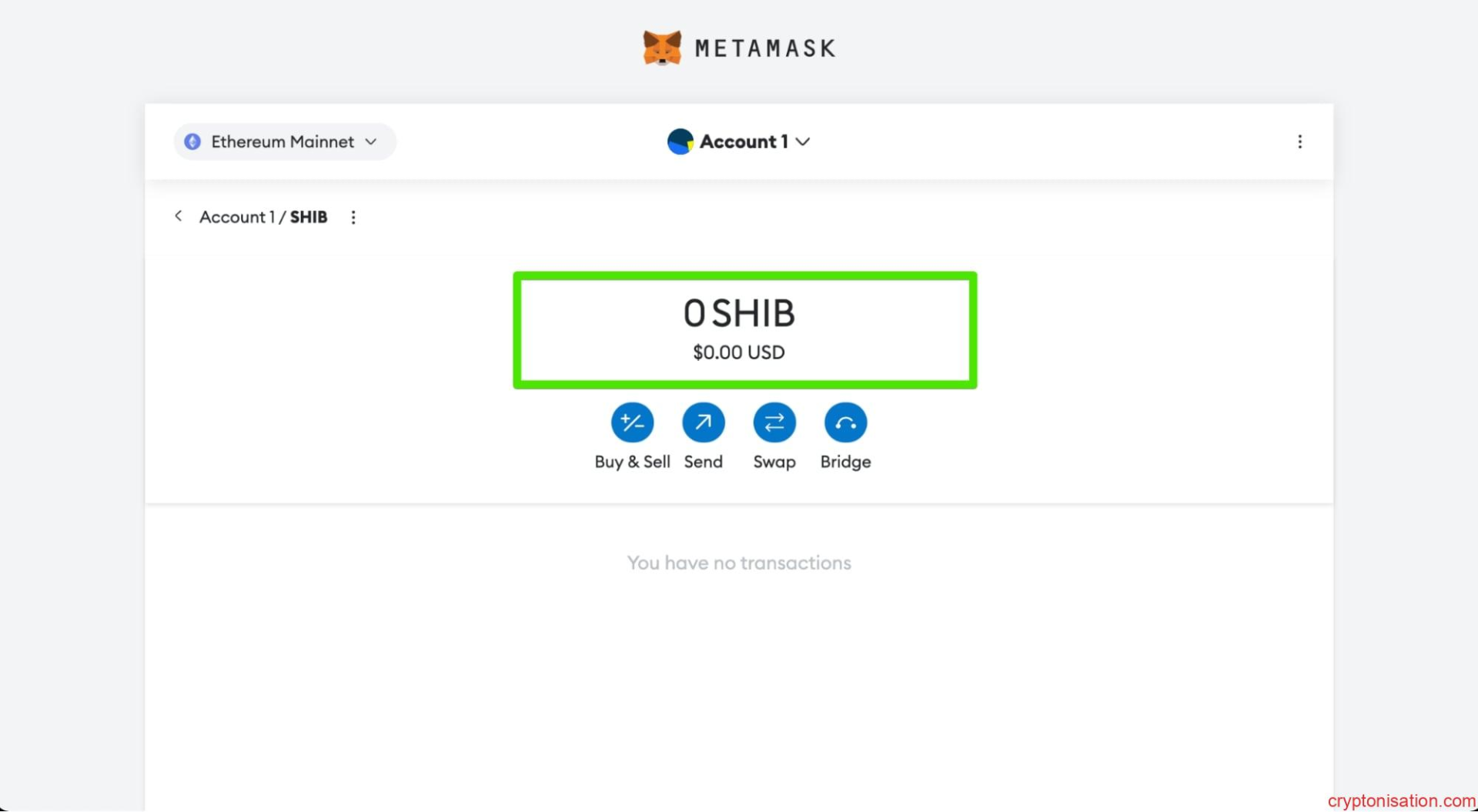Click the Send button label
This screenshot has width=1478, height=812.
tap(703, 462)
